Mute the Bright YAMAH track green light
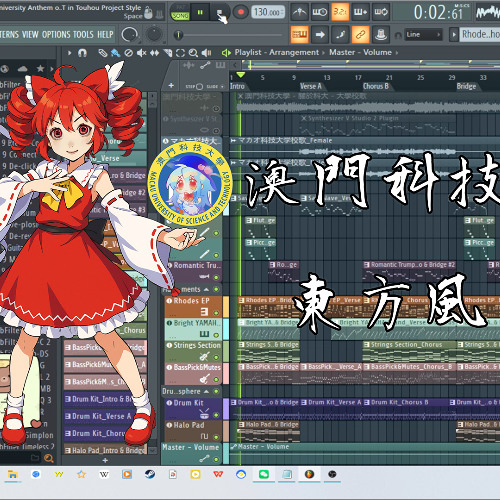This screenshot has width=500, height=500. click(x=216, y=335)
